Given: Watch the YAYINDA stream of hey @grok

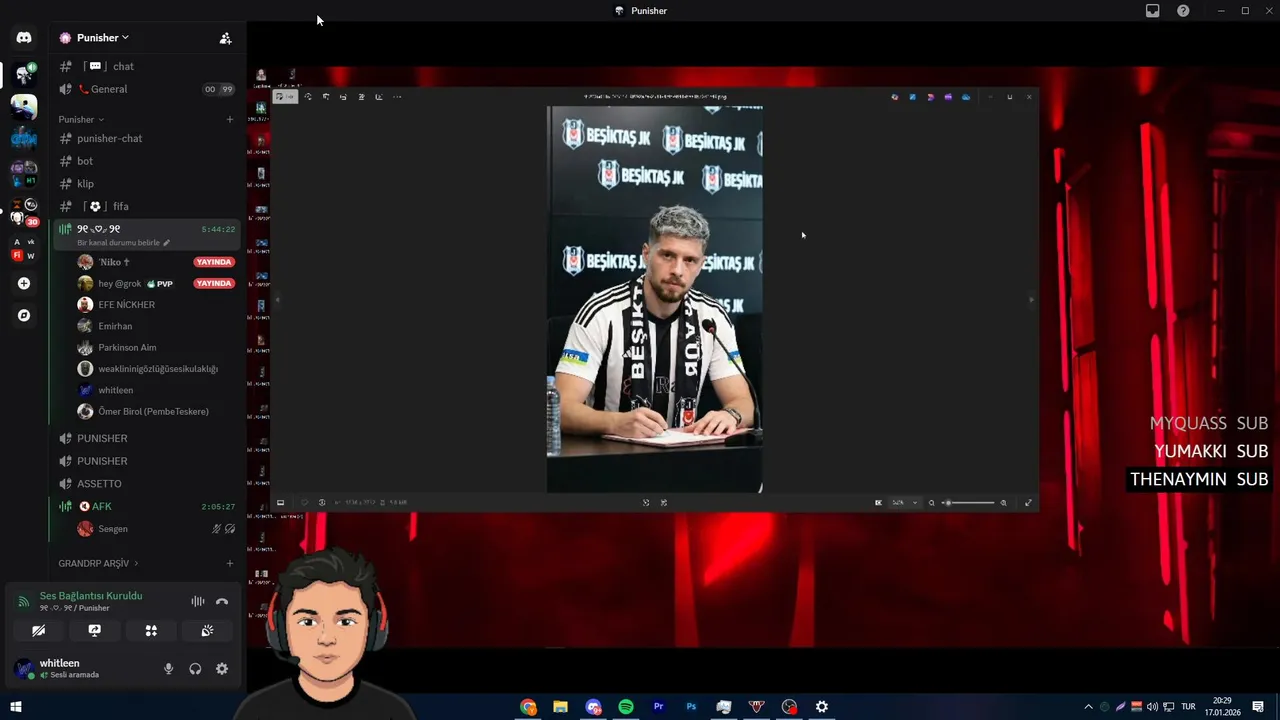Looking at the screenshot, I should point(214,284).
